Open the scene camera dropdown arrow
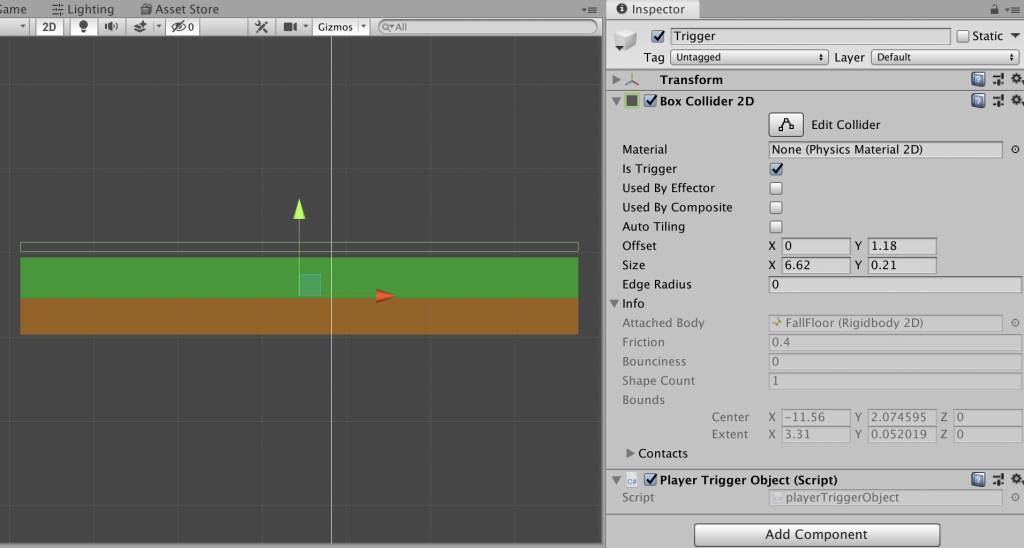This screenshot has width=1024, height=548. tap(306, 27)
